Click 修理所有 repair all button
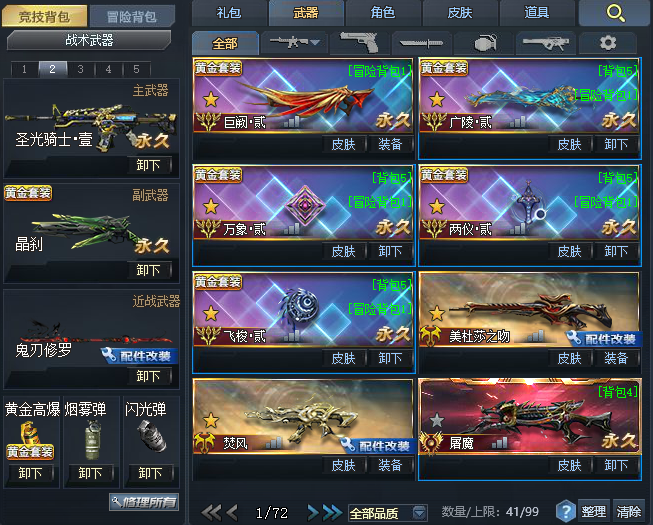 pyautogui.click(x=144, y=502)
